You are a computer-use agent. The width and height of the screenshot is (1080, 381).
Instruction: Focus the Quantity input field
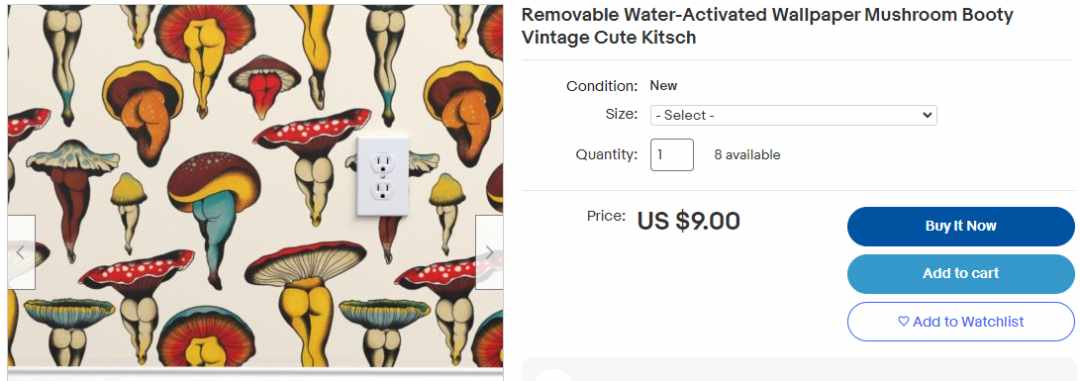672,155
